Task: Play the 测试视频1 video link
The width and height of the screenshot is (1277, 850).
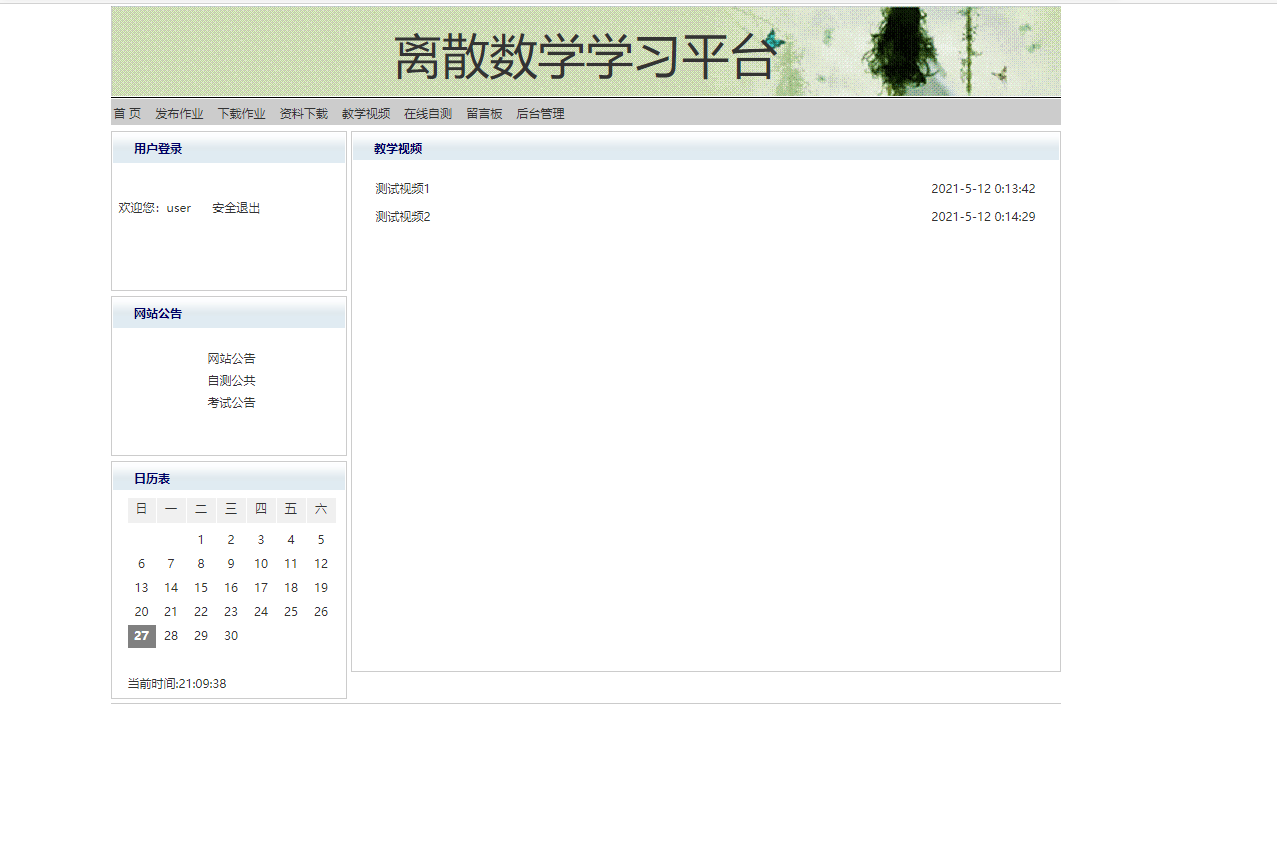Action: (403, 188)
